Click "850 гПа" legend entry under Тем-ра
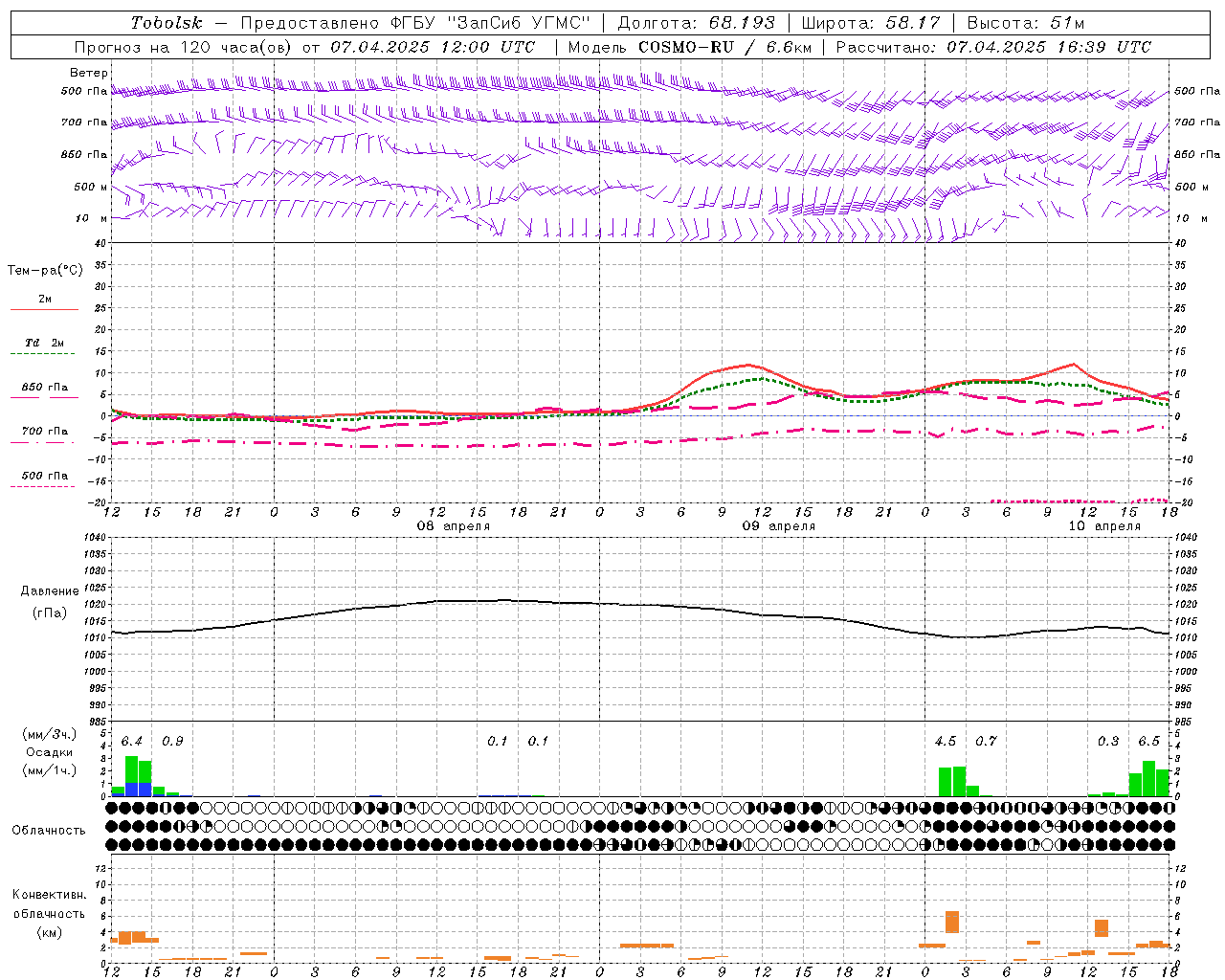1225x980 pixels. click(x=44, y=388)
